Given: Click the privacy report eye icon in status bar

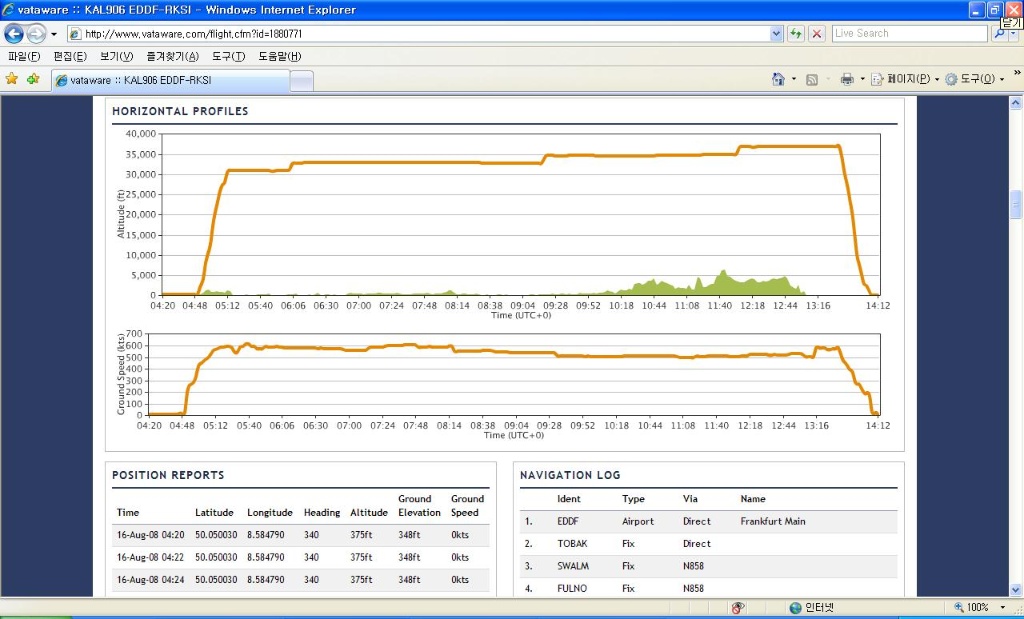Looking at the screenshot, I should tap(738, 607).
